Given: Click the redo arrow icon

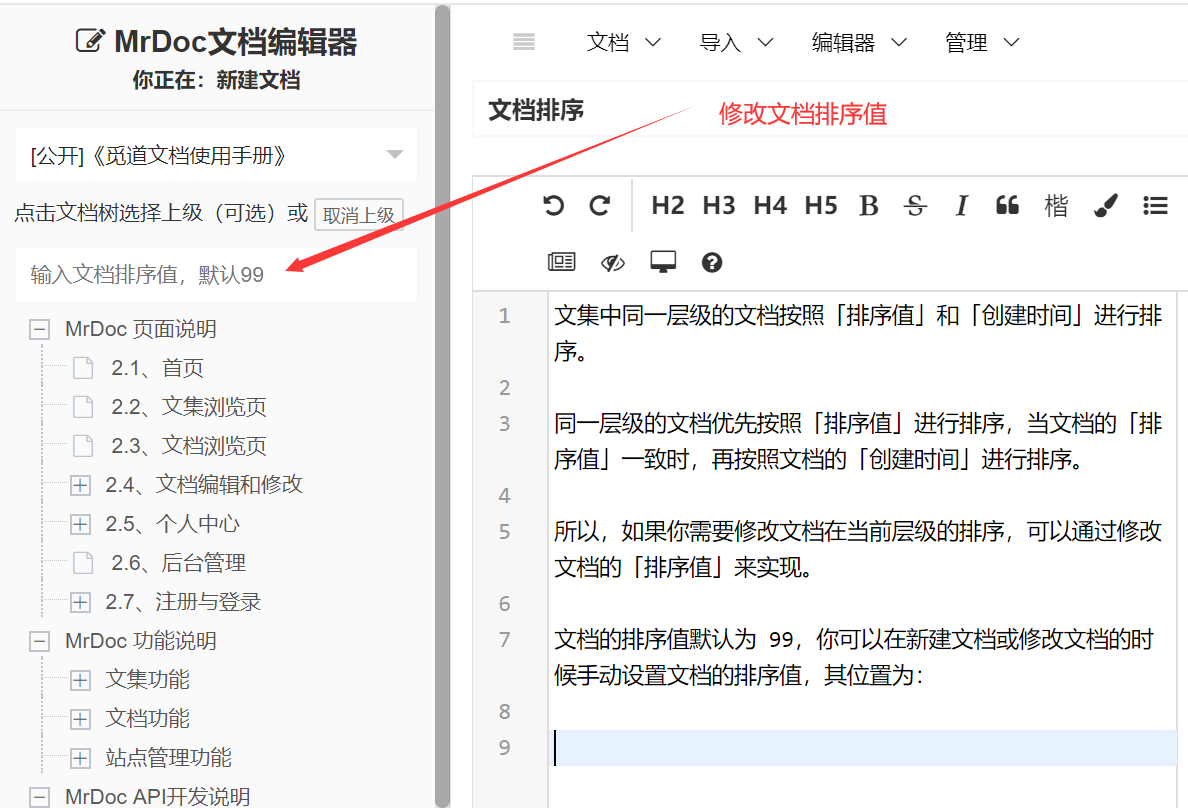Looking at the screenshot, I should (x=600, y=206).
